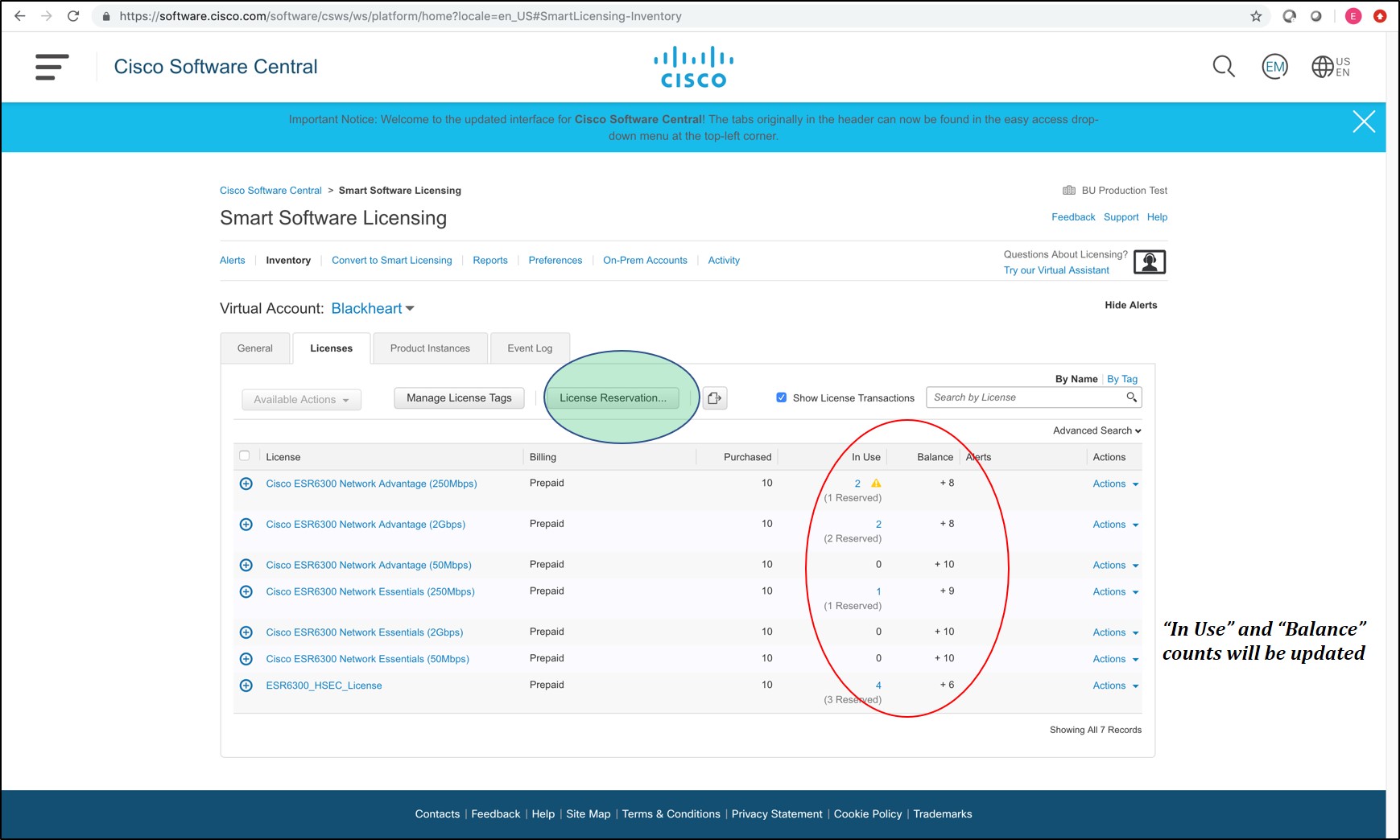Image resolution: width=1400 pixels, height=840 pixels.
Task: Expand Cisco ESR6300 Network Essentials (50Mbps) row
Action: [246, 659]
